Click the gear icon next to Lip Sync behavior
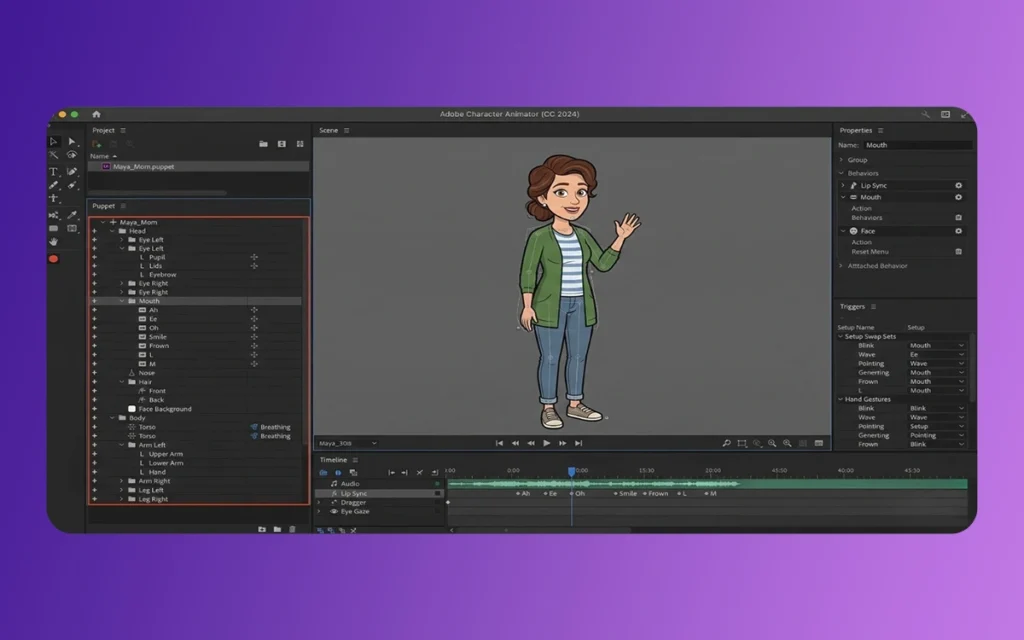This screenshot has height=640, width=1024. (958, 186)
